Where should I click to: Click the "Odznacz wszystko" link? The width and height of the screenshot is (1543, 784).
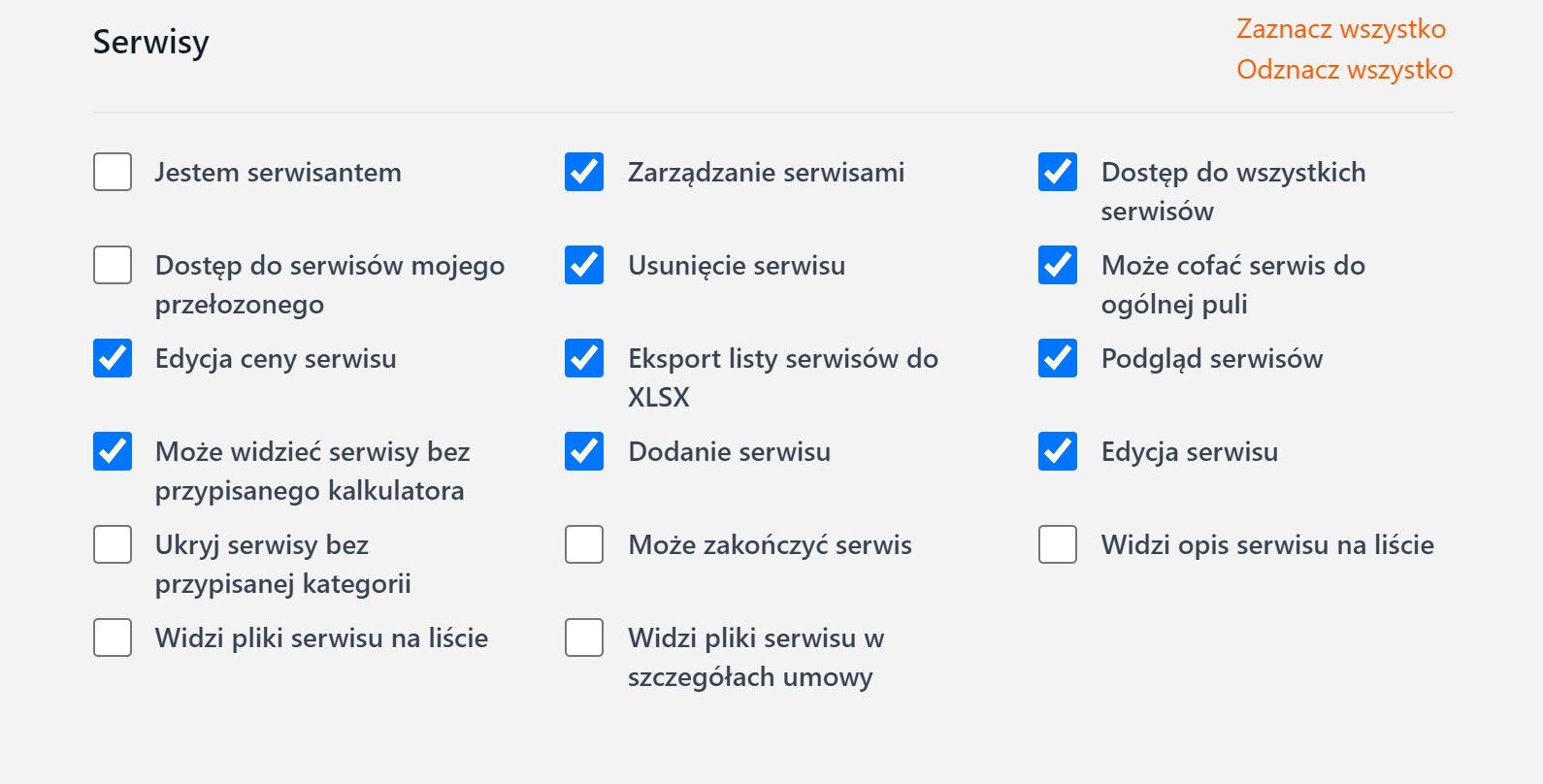coord(1344,70)
